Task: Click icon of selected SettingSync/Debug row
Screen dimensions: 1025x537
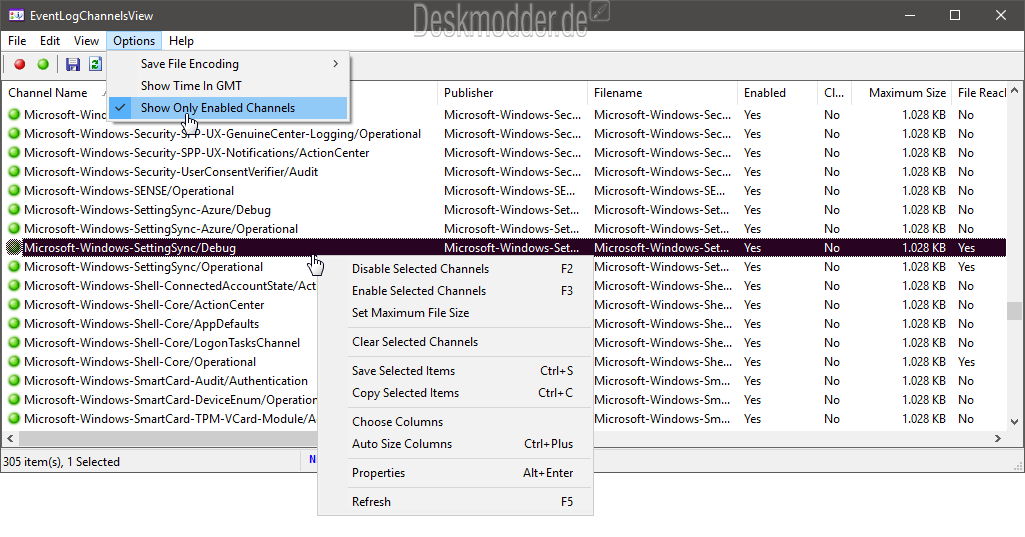Action: click(14, 248)
